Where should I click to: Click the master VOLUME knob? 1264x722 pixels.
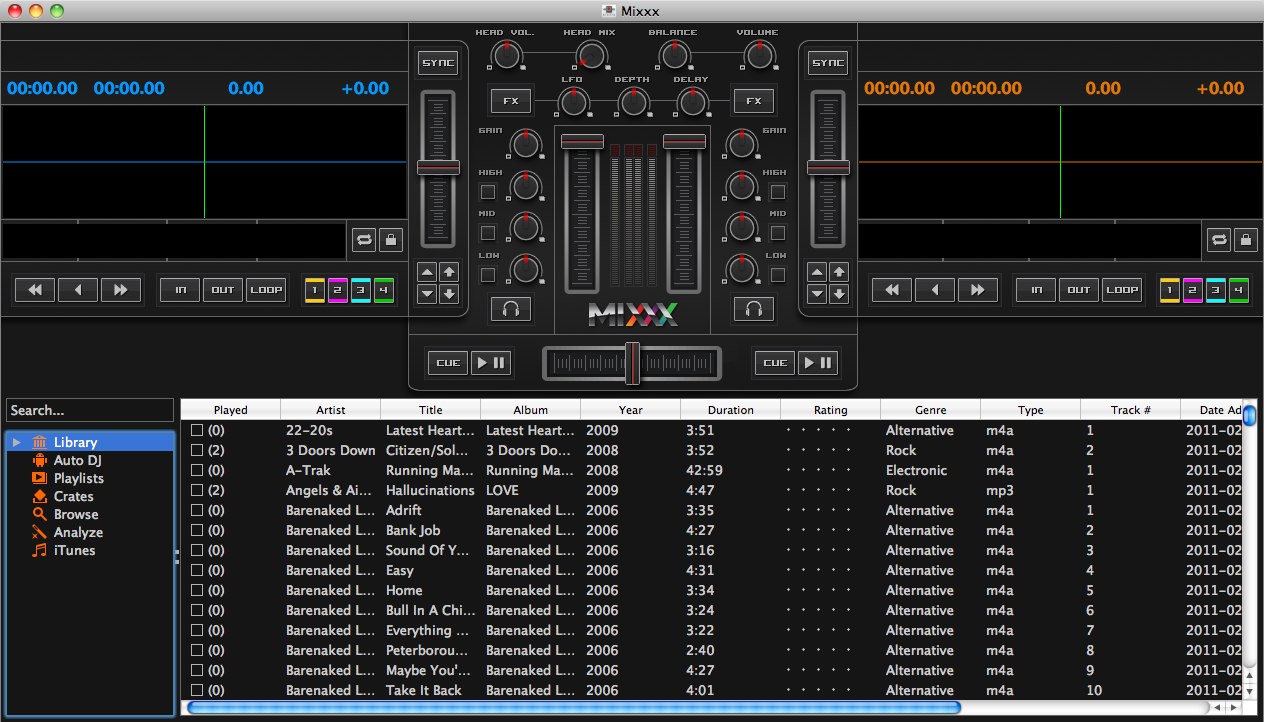pos(759,55)
